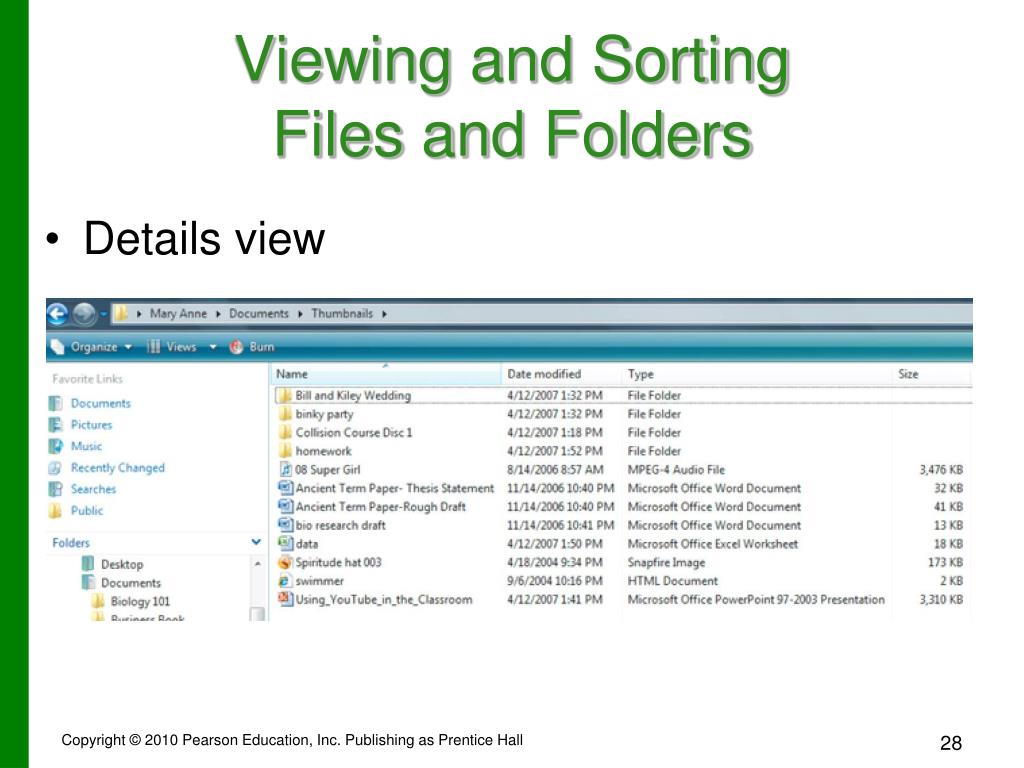Click the Music favorite link icon

click(56, 447)
